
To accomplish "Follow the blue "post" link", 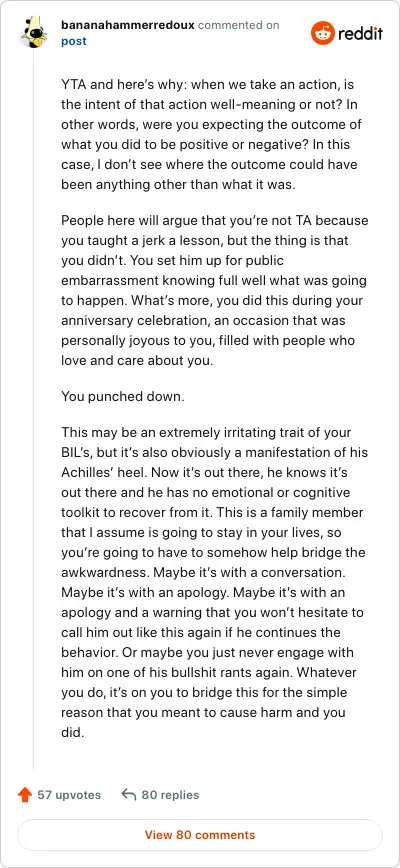I will (74, 41).
